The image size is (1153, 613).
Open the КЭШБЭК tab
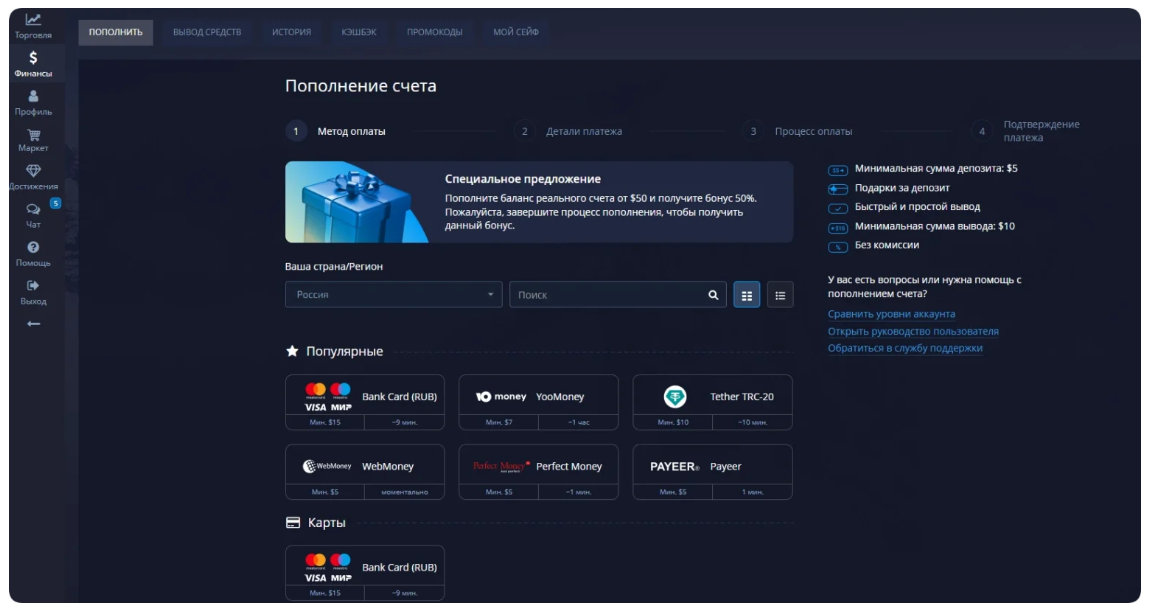pos(359,32)
